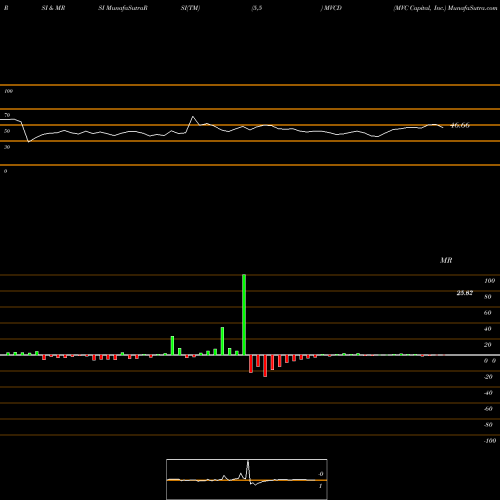The width and height of the screenshot is (500, 500).
Task: Click the '(MFC Capital, Inc.) MunafaSutra.com' header text
Action: coord(445,8)
